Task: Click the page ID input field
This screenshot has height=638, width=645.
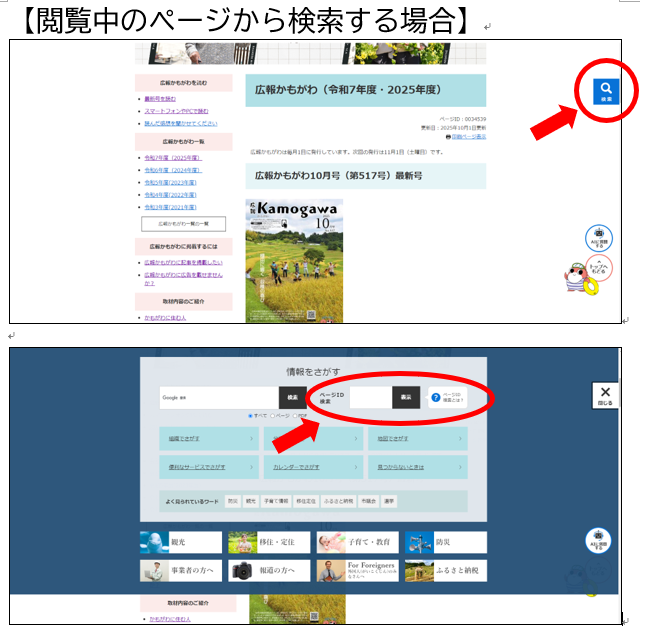Action: coord(370,398)
